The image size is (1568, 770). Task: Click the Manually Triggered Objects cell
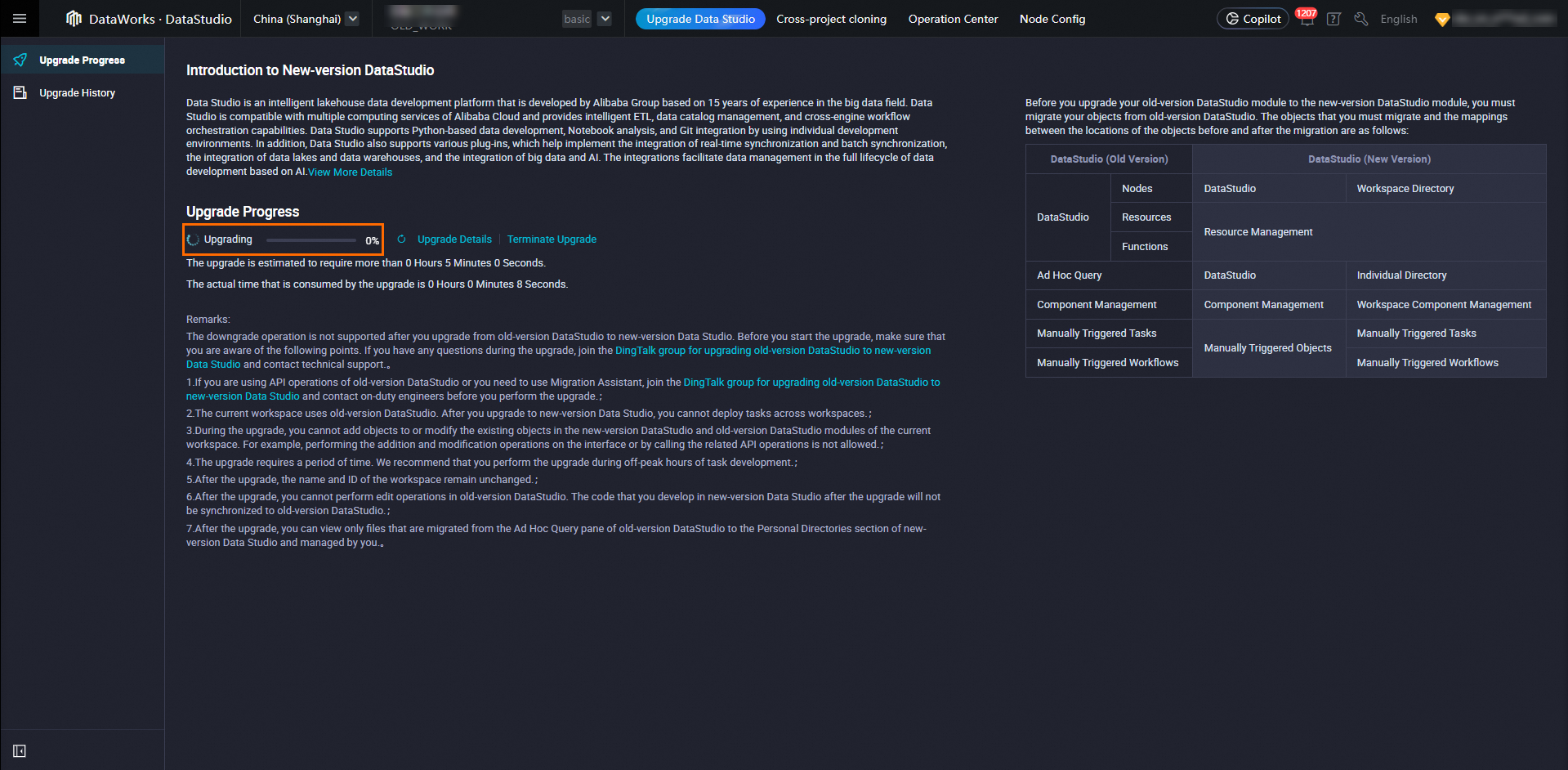coord(1269,348)
